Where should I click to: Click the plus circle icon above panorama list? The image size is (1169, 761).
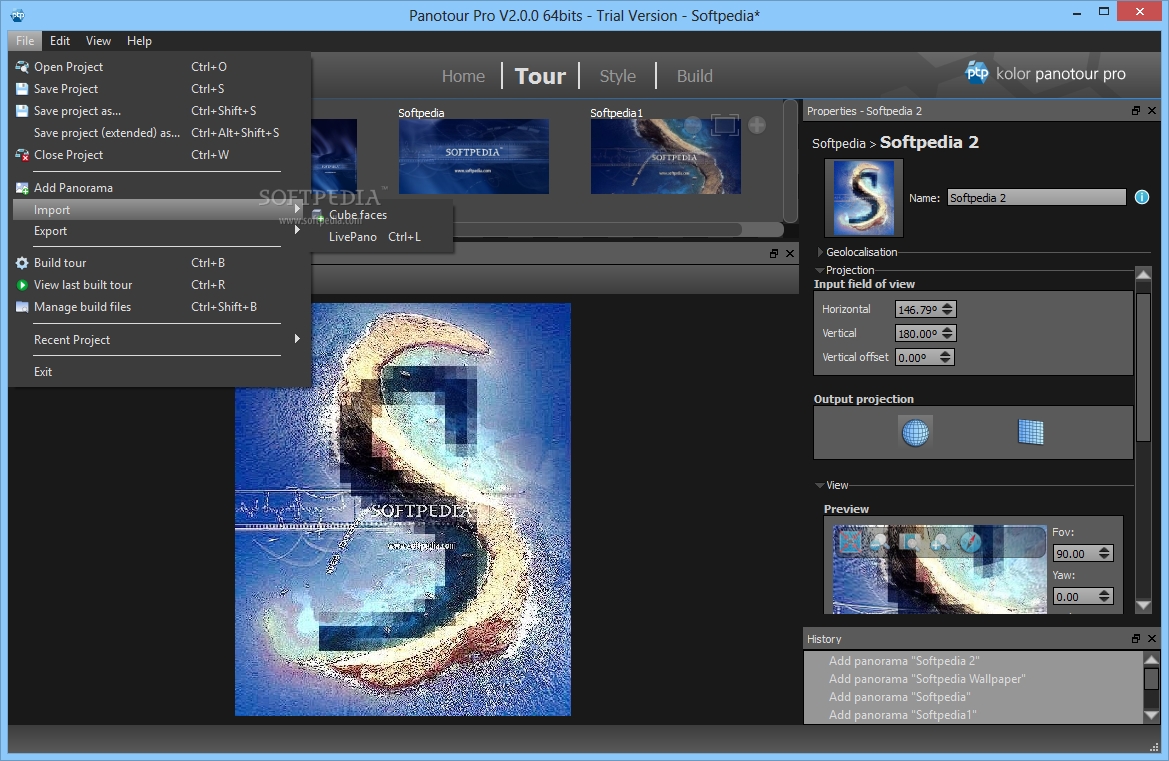coord(757,125)
